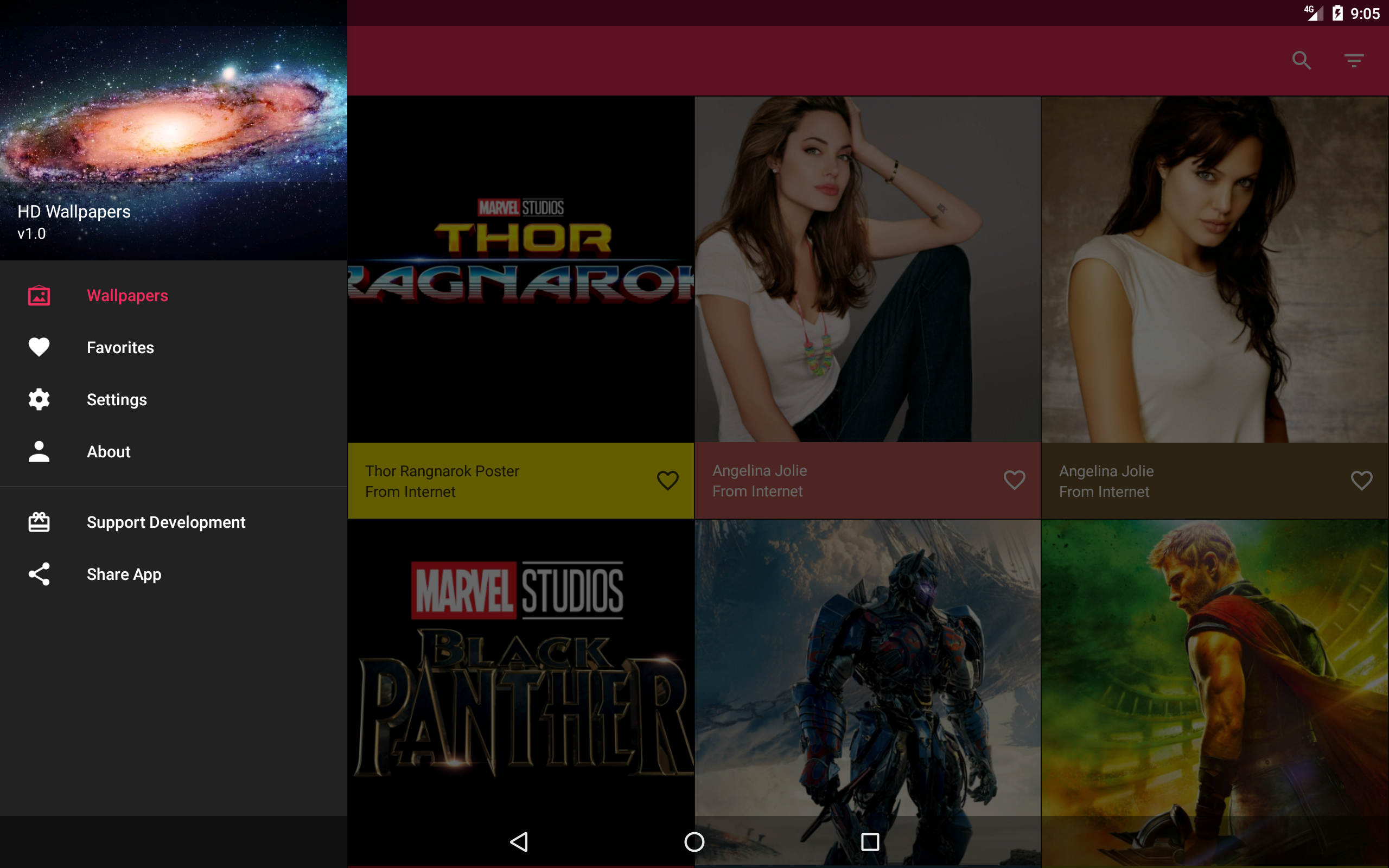
Task: Open the Transformers robot wallpaper
Action: pyautogui.click(x=868, y=692)
